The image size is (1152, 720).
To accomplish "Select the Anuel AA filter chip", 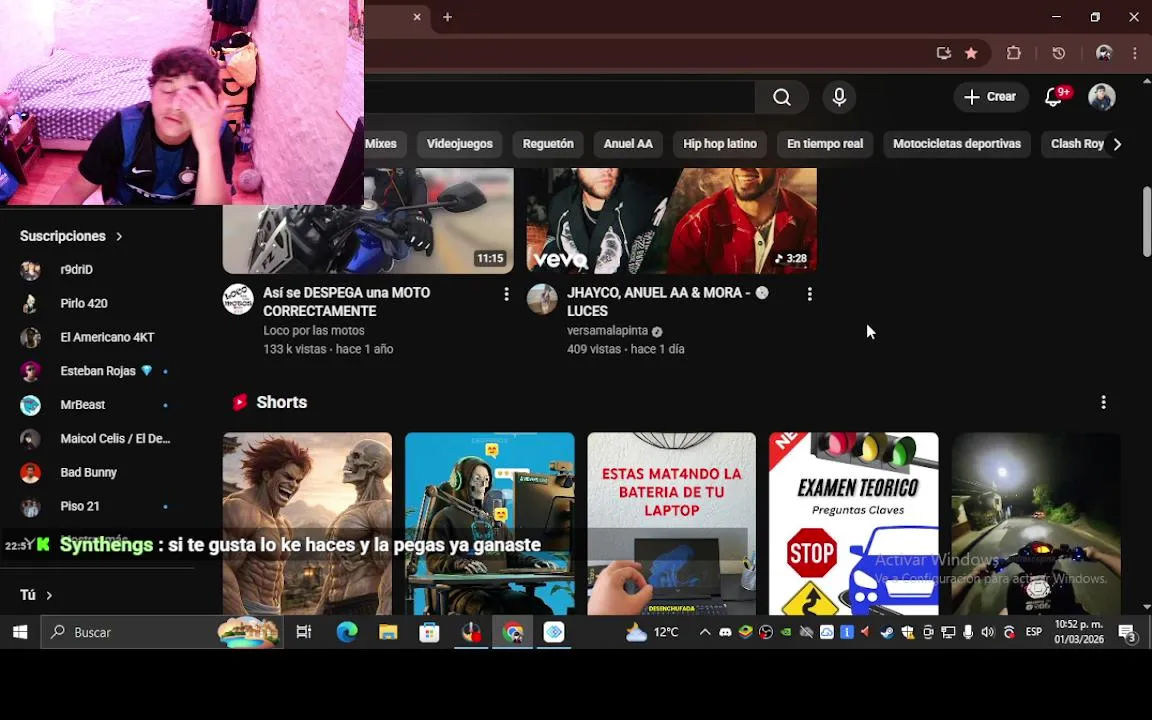I will pyautogui.click(x=628, y=144).
